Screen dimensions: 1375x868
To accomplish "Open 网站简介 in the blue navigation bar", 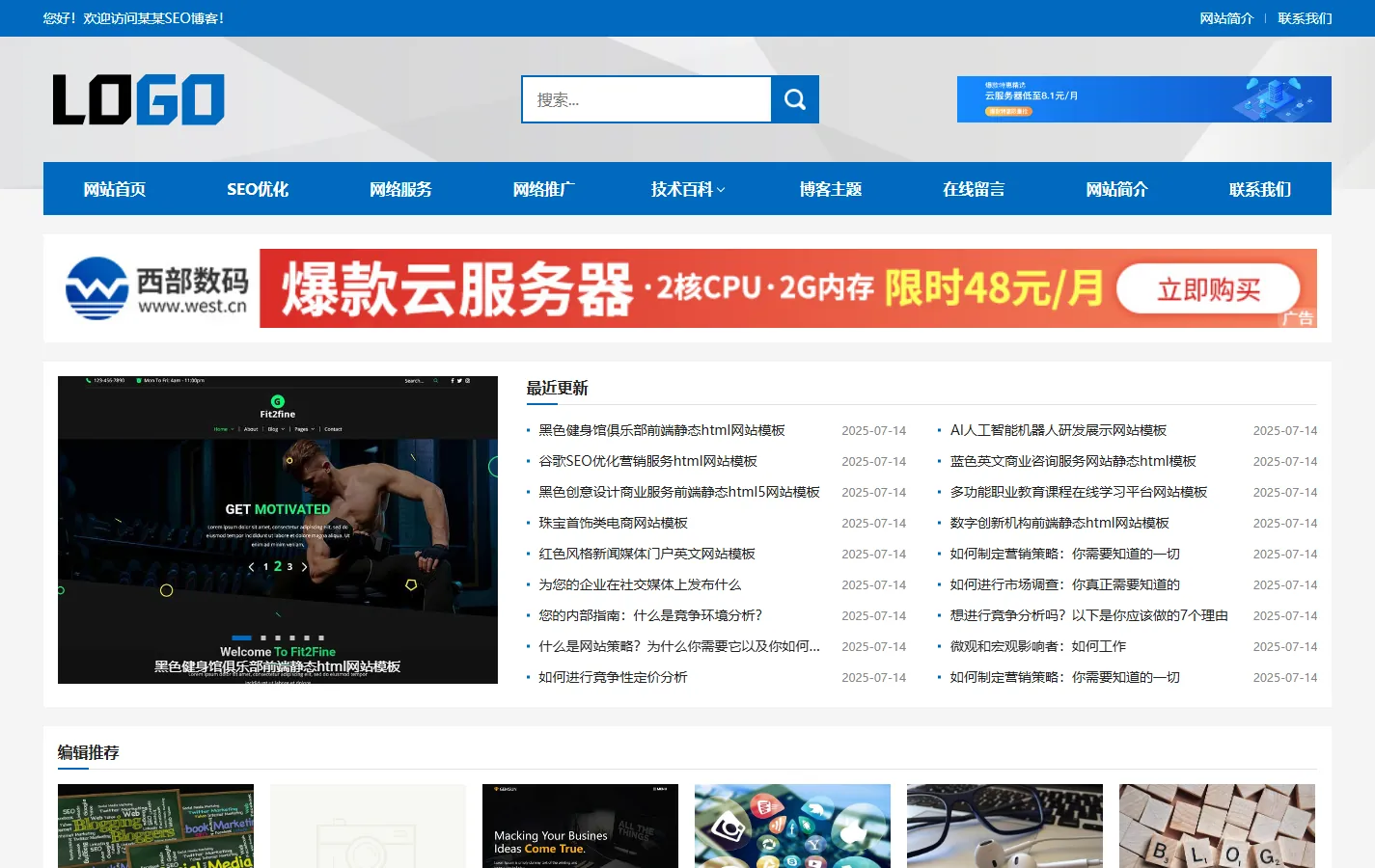I will pos(1116,189).
